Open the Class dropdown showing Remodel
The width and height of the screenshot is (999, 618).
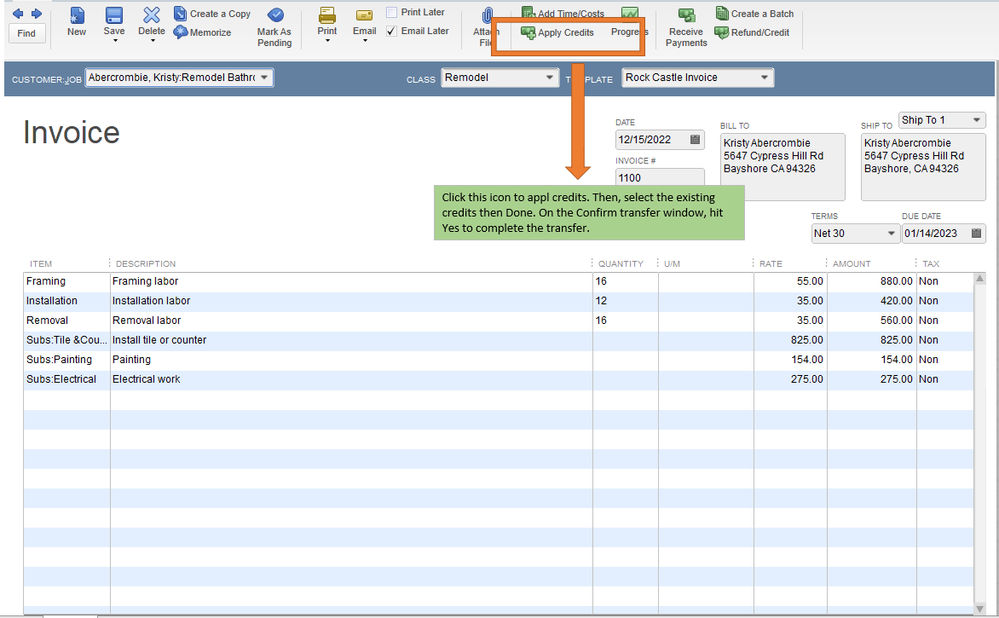coord(550,77)
